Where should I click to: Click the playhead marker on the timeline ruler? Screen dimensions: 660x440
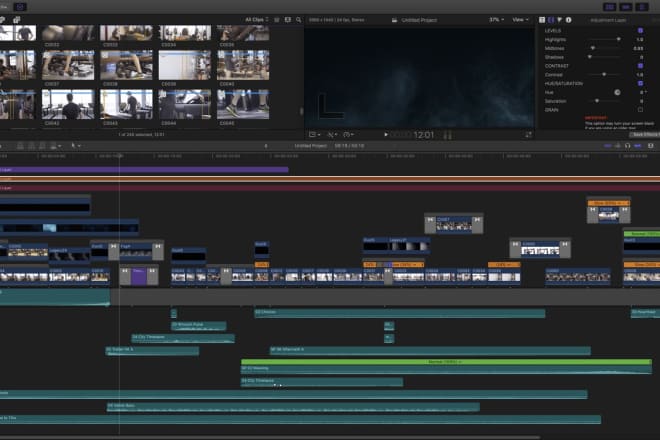(x=120, y=156)
